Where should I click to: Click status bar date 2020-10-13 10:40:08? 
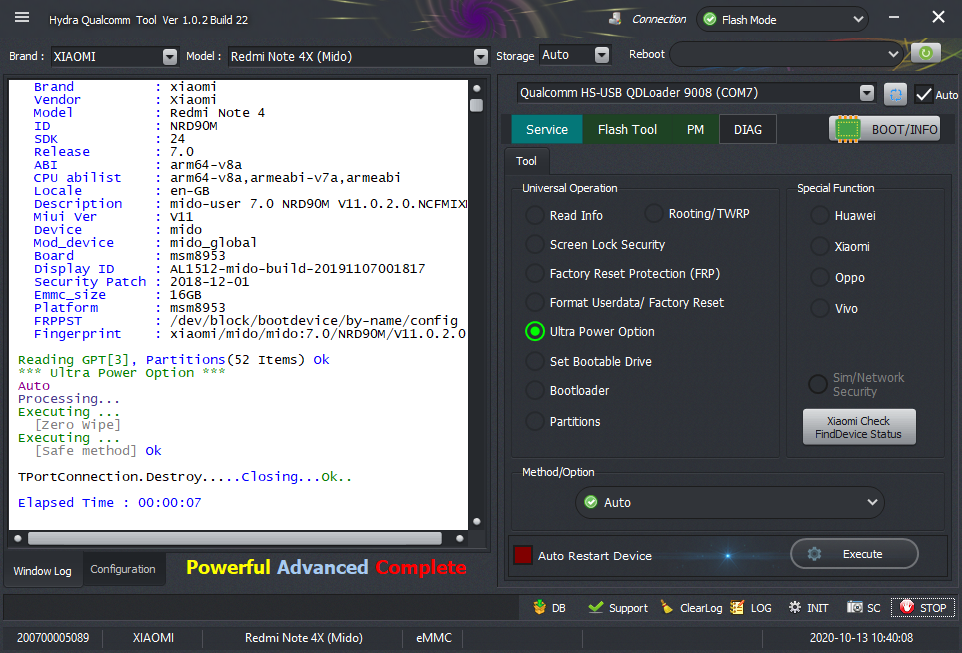tap(861, 638)
